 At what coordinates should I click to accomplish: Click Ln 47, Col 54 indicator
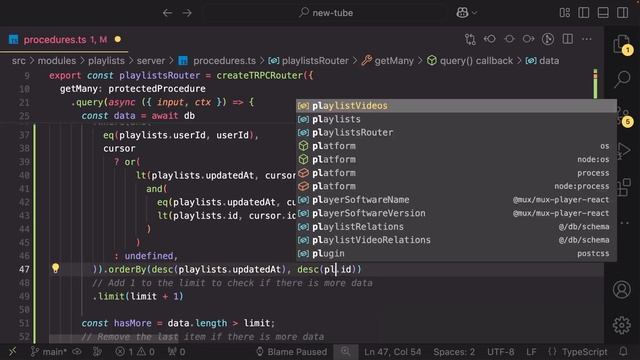coord(392,351)
